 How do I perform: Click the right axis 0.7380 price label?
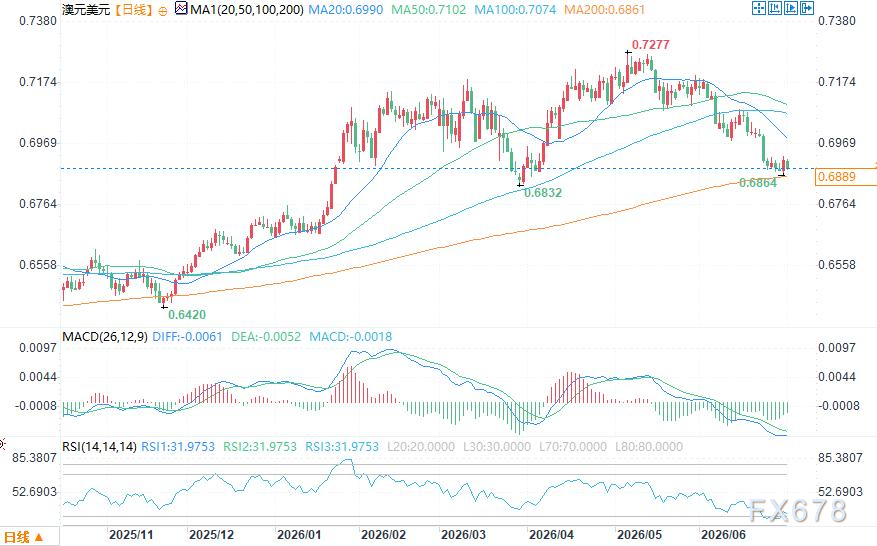(837, 21)
